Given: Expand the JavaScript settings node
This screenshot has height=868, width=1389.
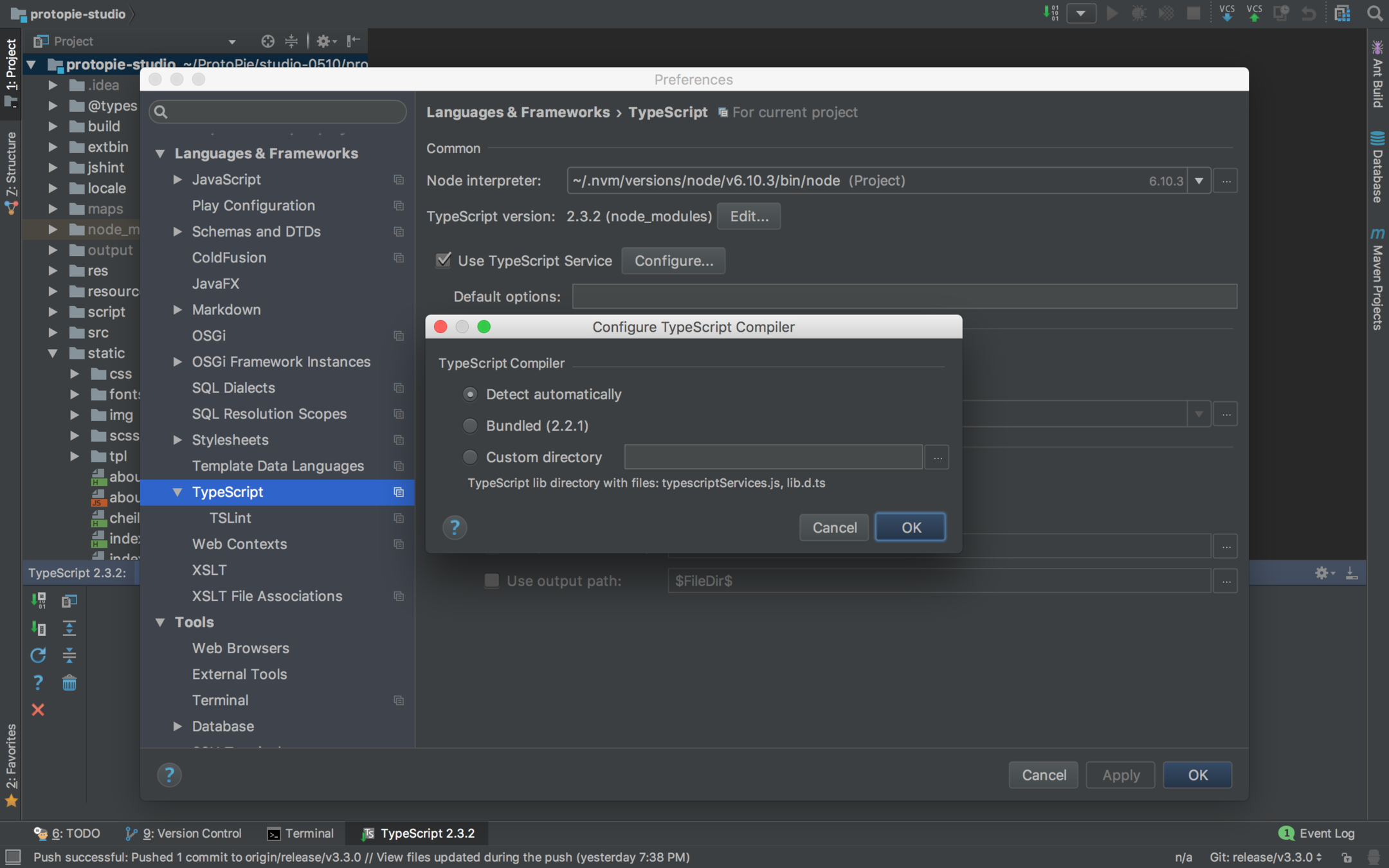Looking at the screenshot, I should point(177,179).
